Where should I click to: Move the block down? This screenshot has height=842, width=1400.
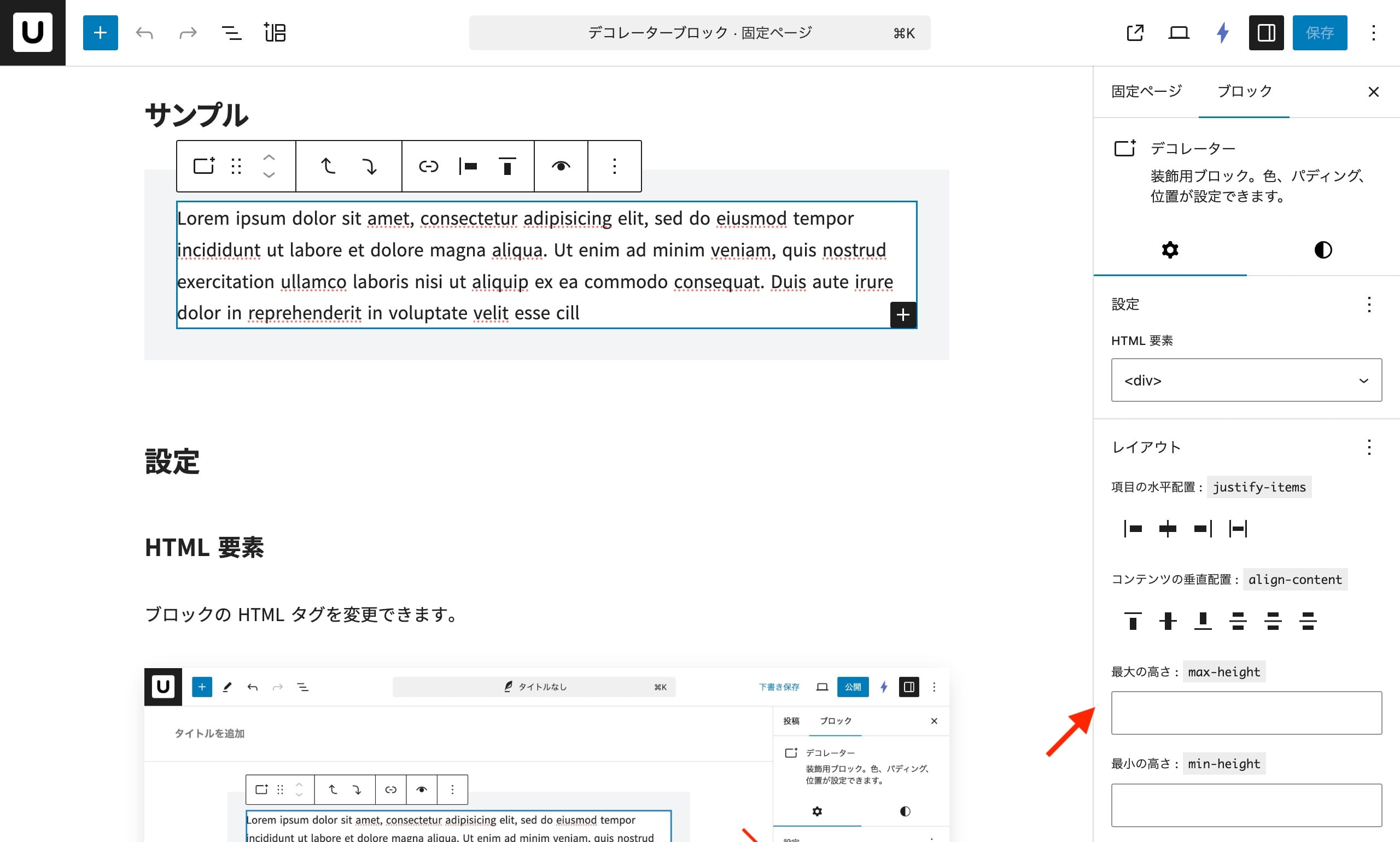coord(269,175)
